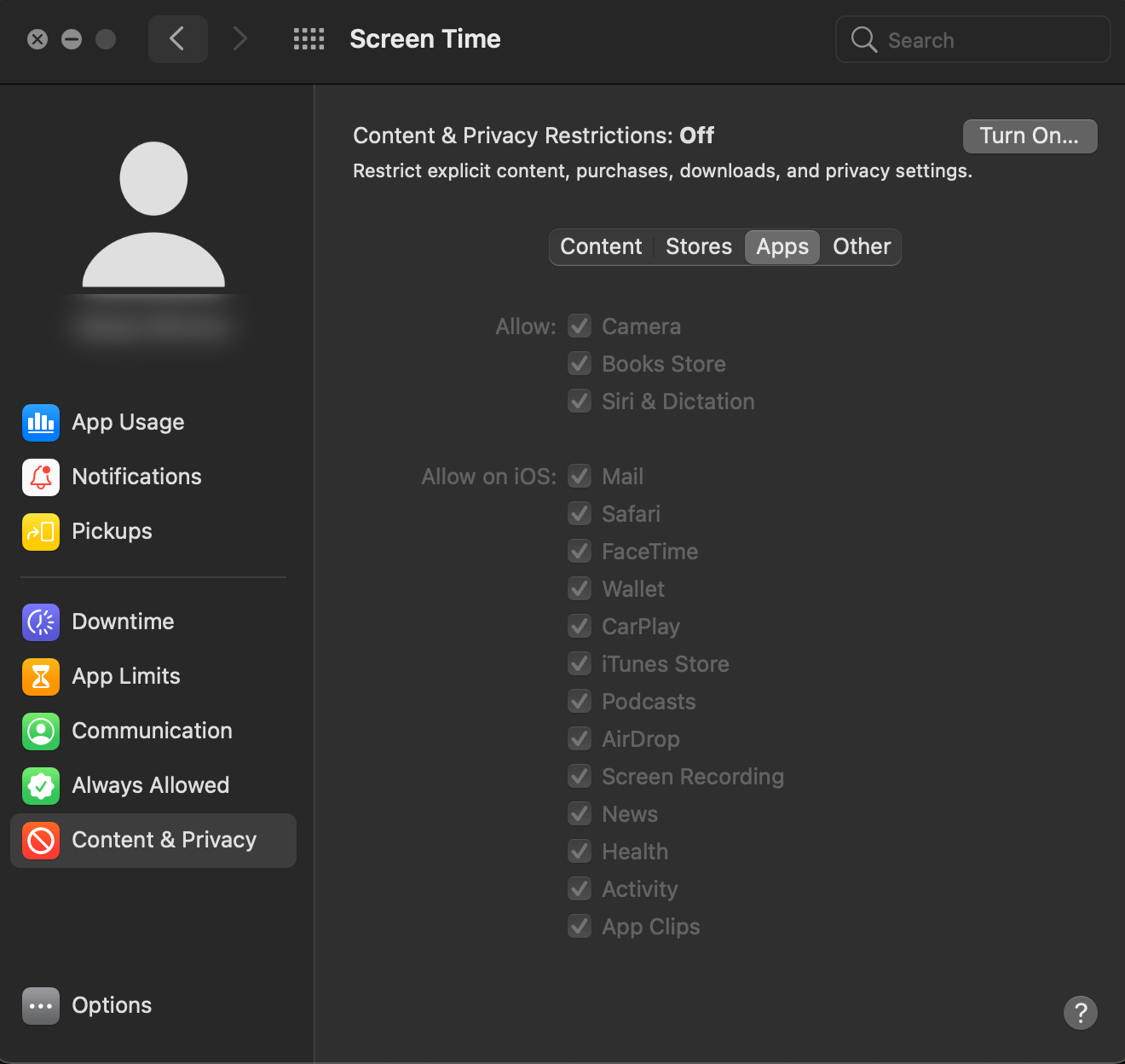Click the Options ellipsis icon
The height and width of the screenshot is (1064, 1125).
click(x=41, y=1006)
